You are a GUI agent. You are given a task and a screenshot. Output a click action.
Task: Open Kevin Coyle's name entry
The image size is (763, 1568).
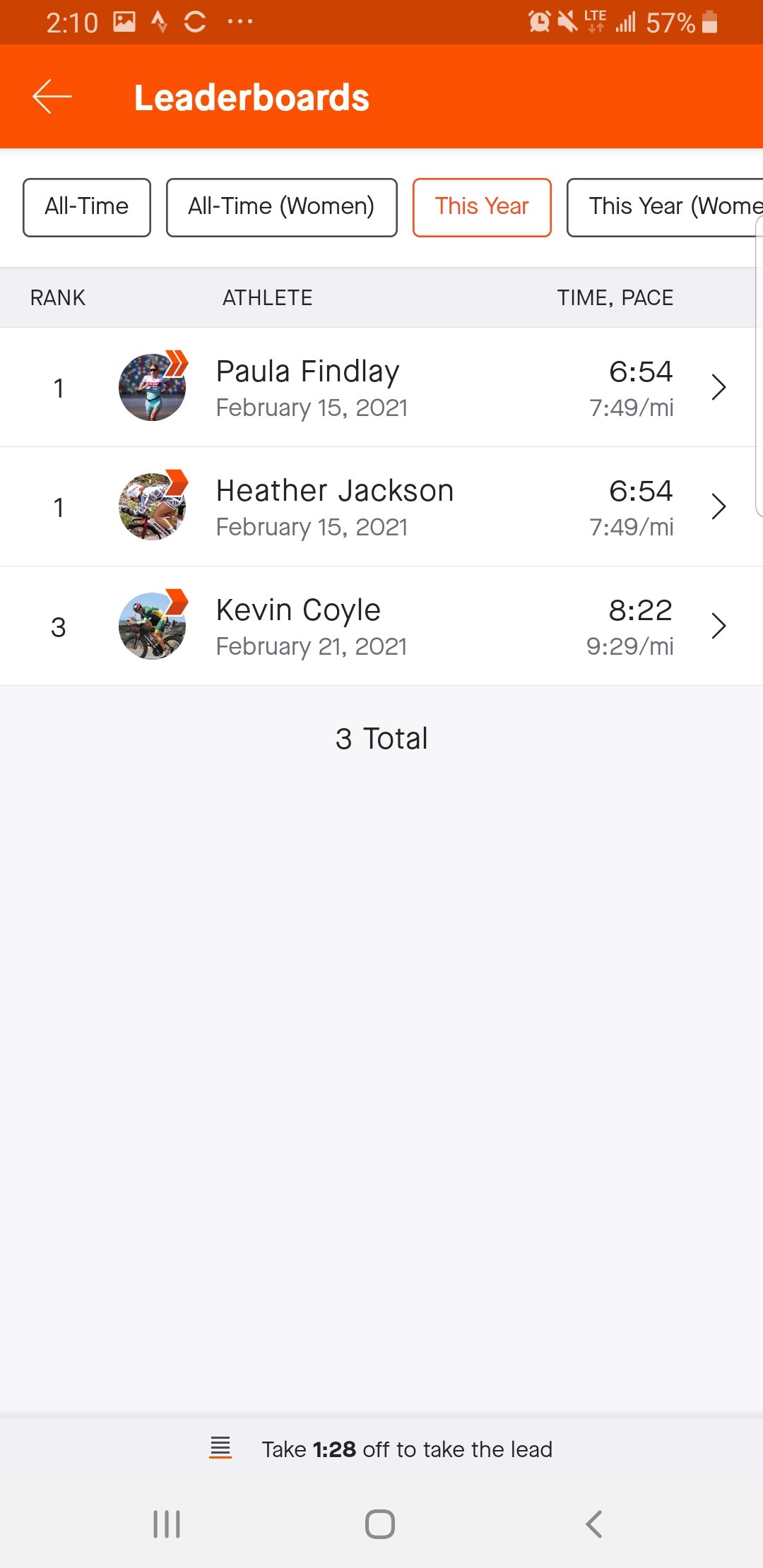click(298, 610)
